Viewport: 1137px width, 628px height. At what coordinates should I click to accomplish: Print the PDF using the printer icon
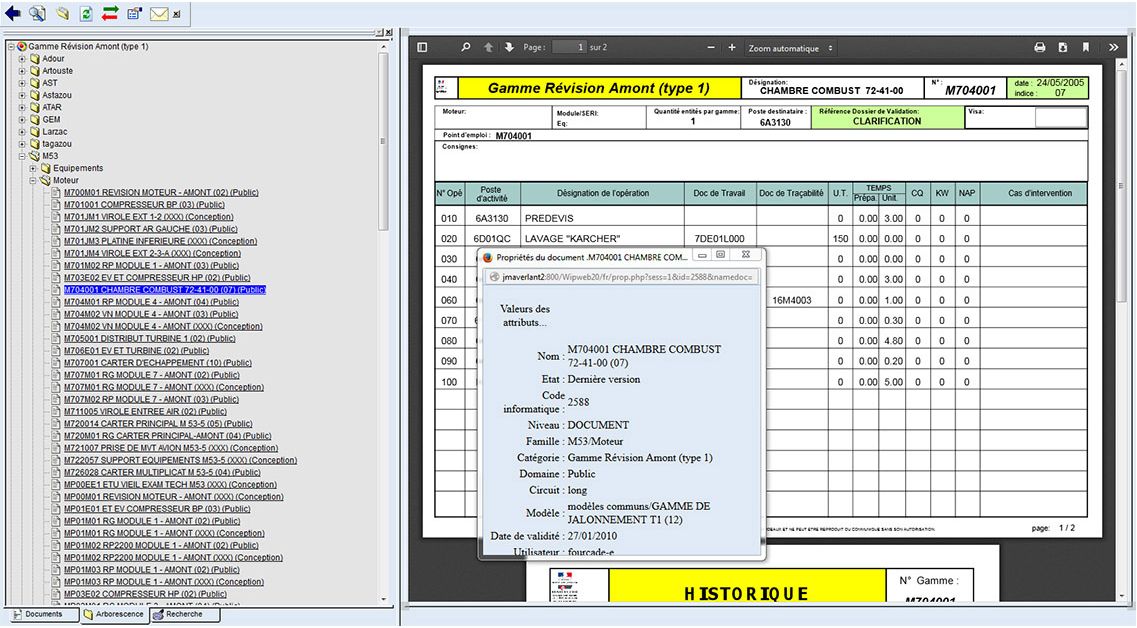(1039, 47)
